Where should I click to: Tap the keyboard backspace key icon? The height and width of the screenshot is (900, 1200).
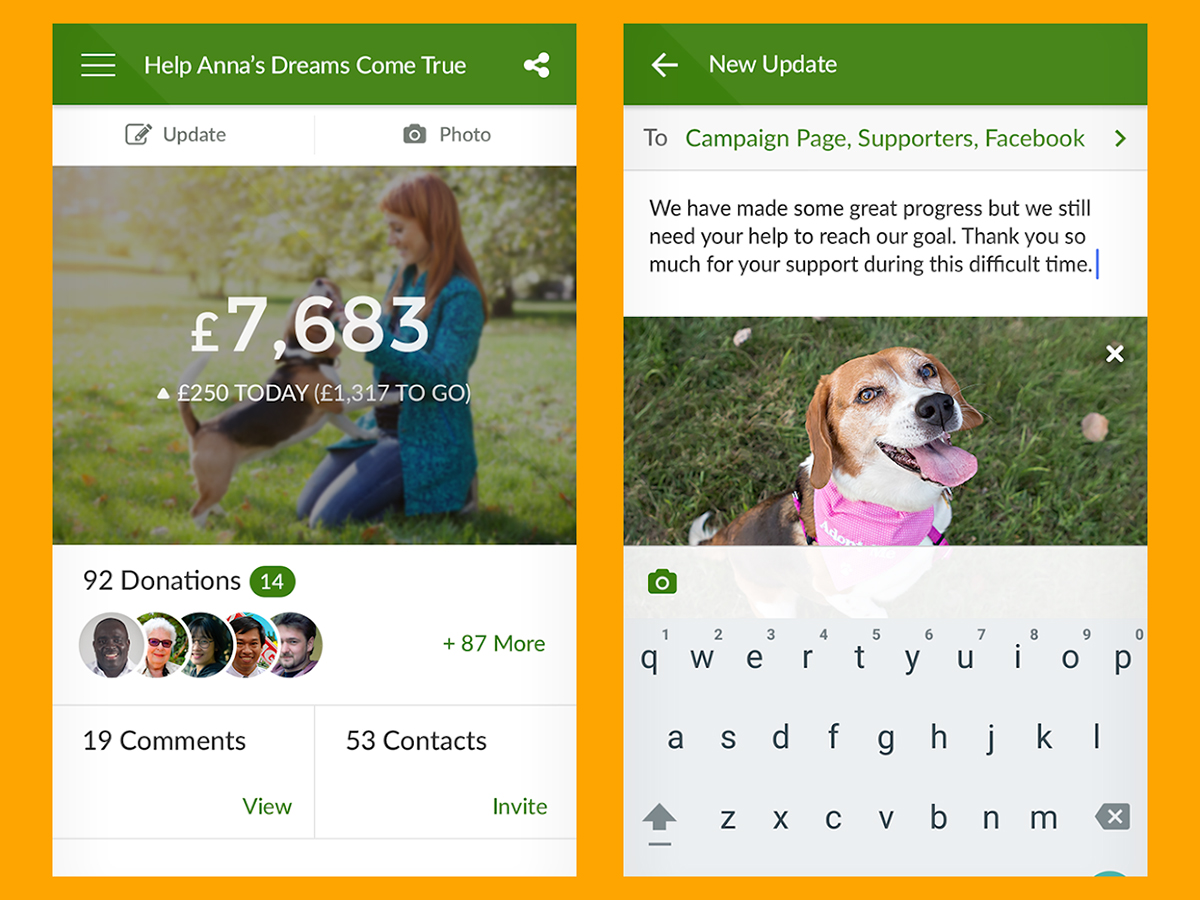(1112, 816)
